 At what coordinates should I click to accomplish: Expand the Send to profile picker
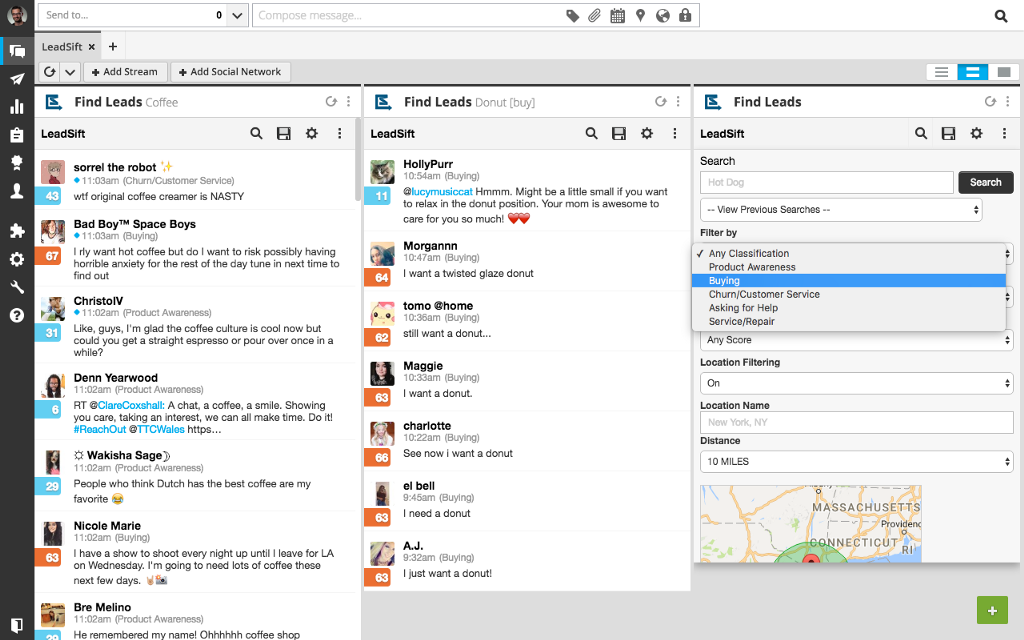click(x=237, y=15)
